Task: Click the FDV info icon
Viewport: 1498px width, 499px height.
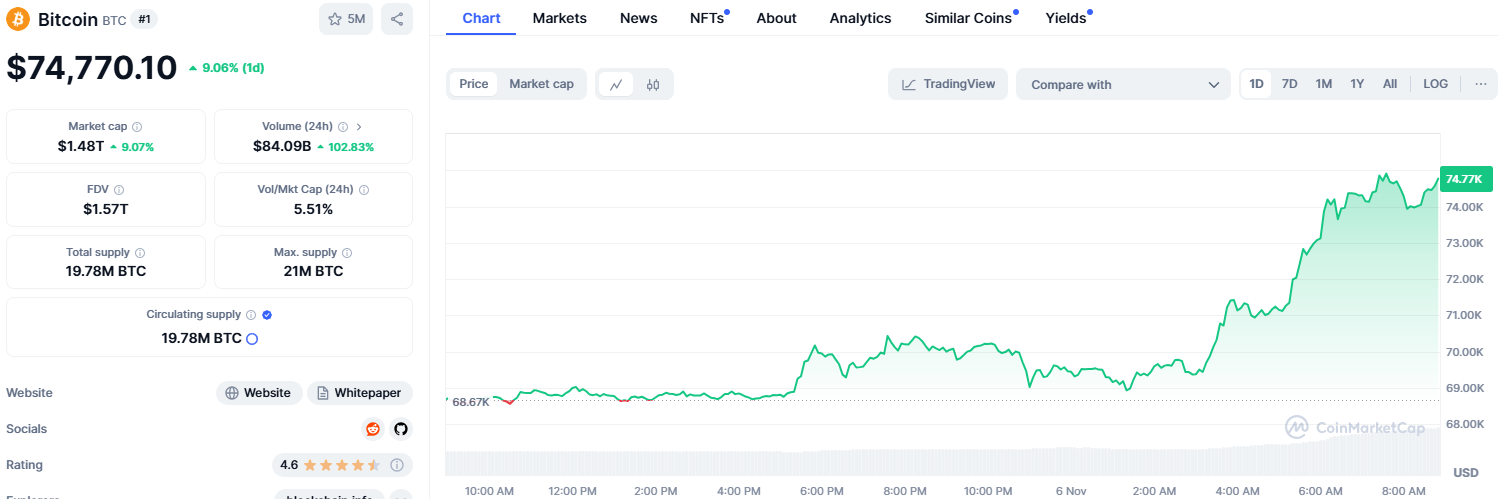Action: point(119,189)
